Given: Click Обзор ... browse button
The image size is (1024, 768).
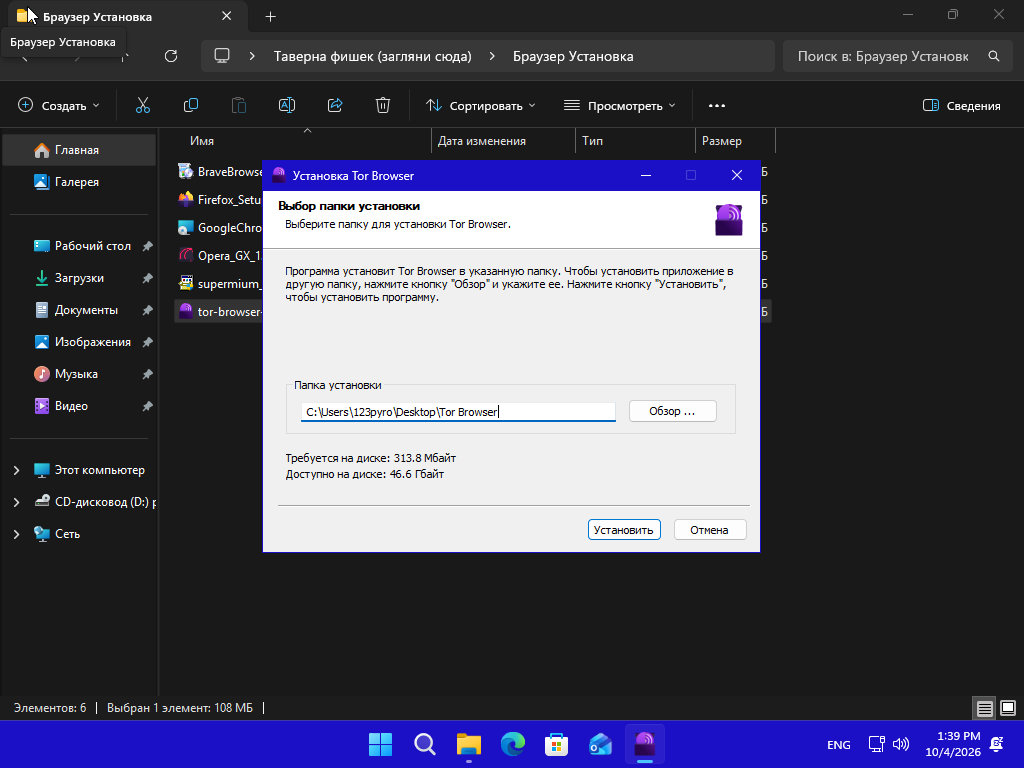Looking at the screenshot, I should [672, 411].
